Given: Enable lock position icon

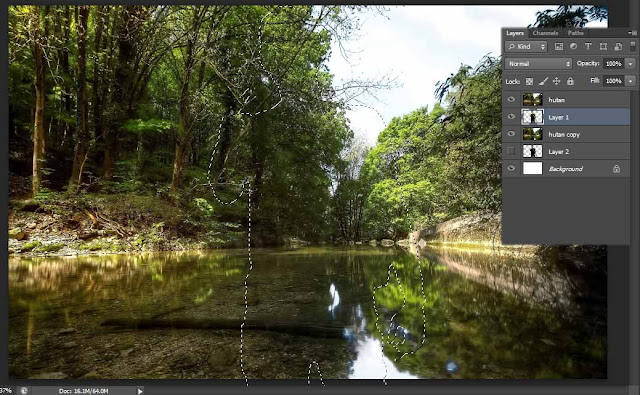Looking at the screenshot, I should pyautogui.click(x=556, y=81).
